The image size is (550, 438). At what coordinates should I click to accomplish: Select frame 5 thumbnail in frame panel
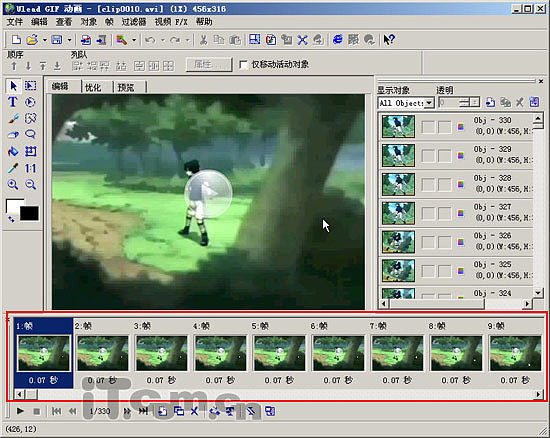[279, 353]
